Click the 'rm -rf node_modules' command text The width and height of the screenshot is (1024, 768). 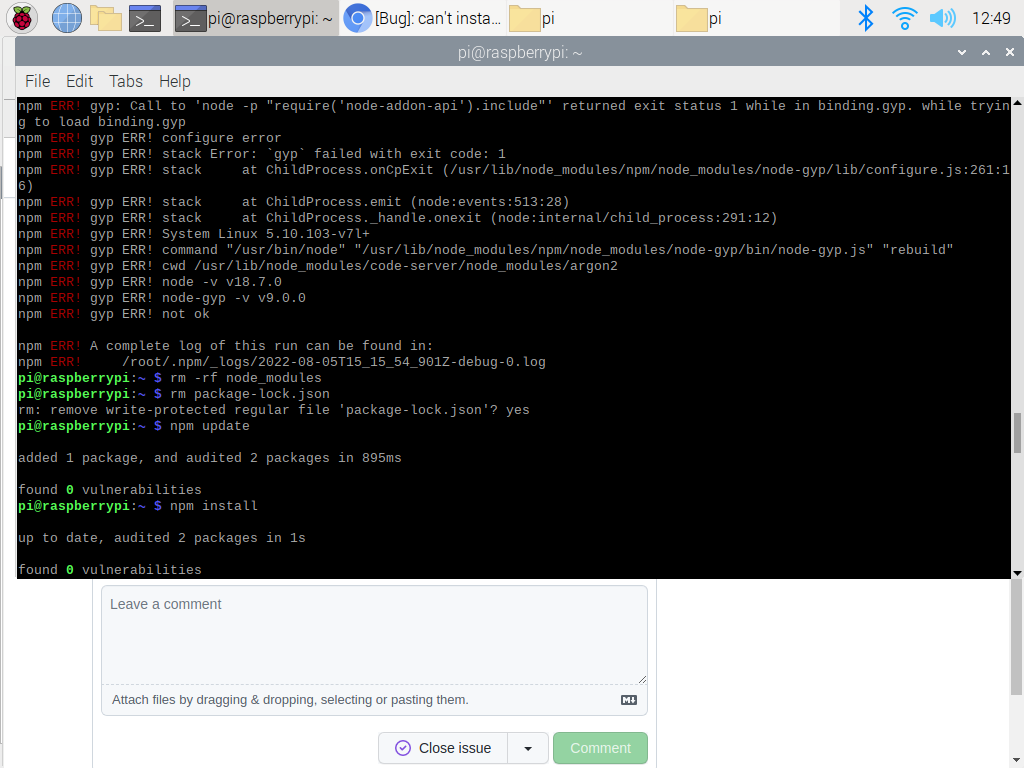[x=246, y=378]
